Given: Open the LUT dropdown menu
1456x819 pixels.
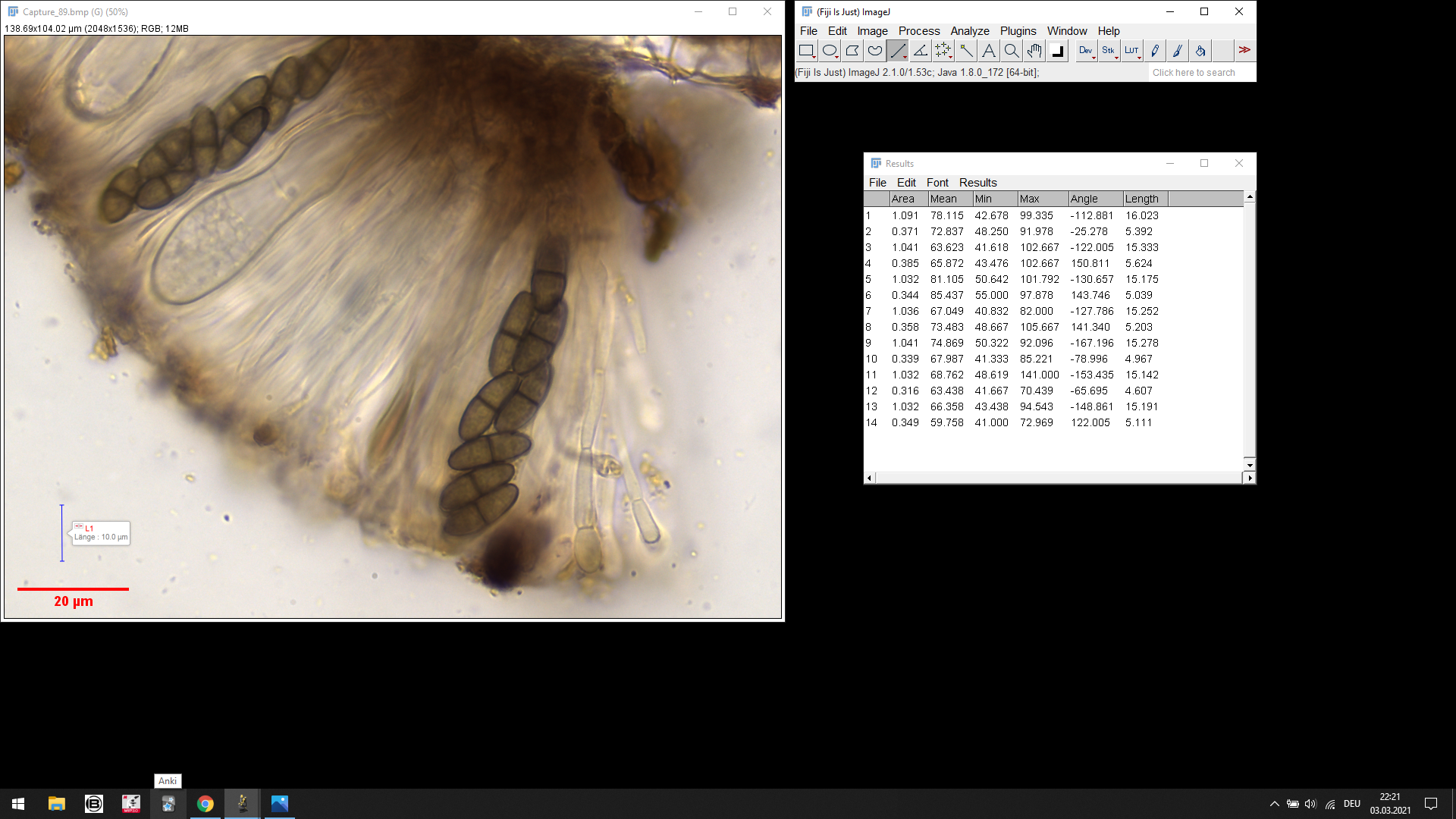Looking at the screenshot, I should (x=1131, y=51).
